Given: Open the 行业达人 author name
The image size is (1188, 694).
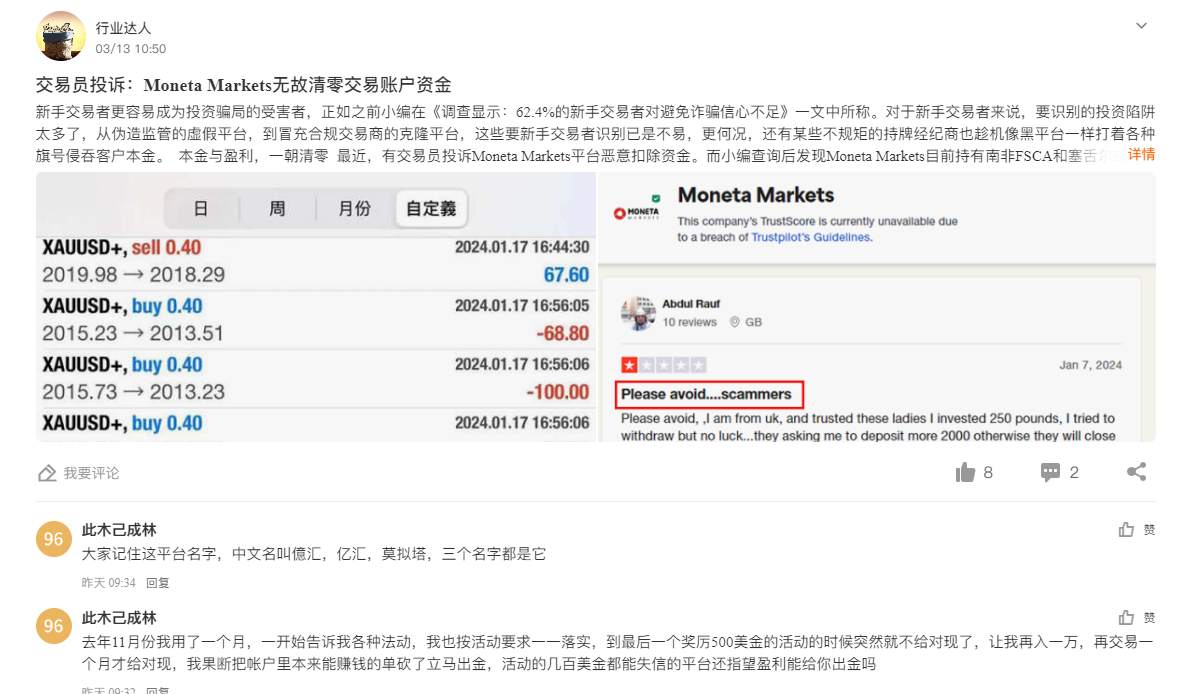Looking at the screenshot, I should [123, 27].
